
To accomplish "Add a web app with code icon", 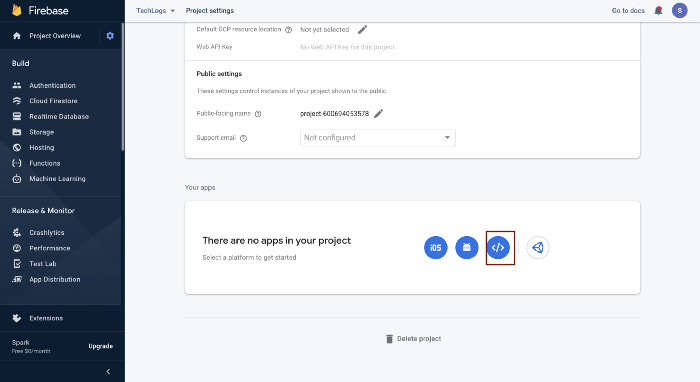I will [498, 247].
